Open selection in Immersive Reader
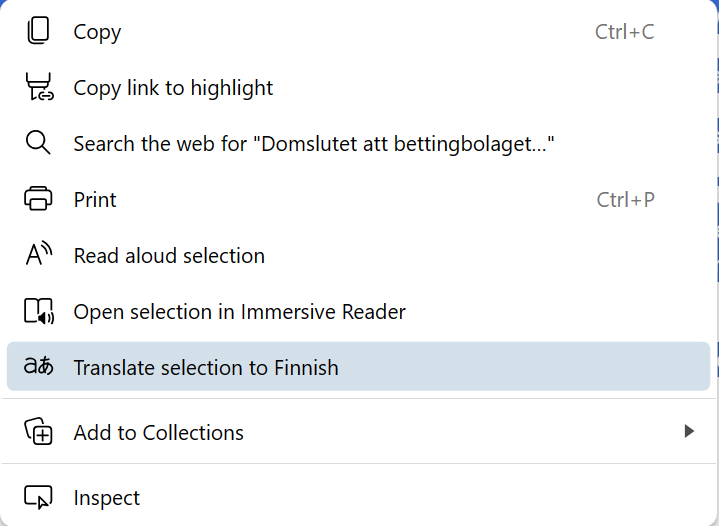Screen dimensions: 719x526 tap(358, 311)
